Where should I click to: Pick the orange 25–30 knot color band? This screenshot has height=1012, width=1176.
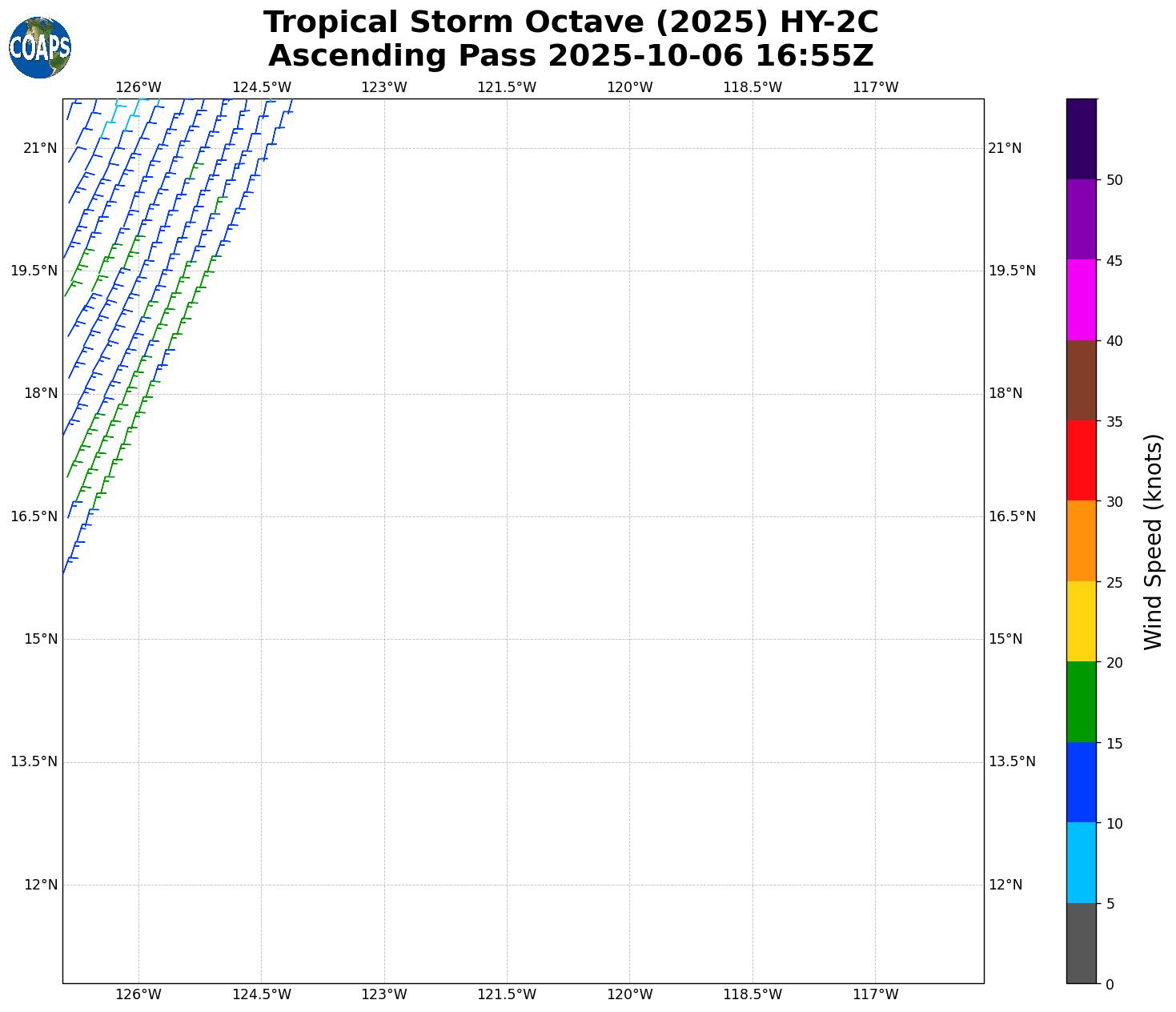click(x=1081, y=541)
